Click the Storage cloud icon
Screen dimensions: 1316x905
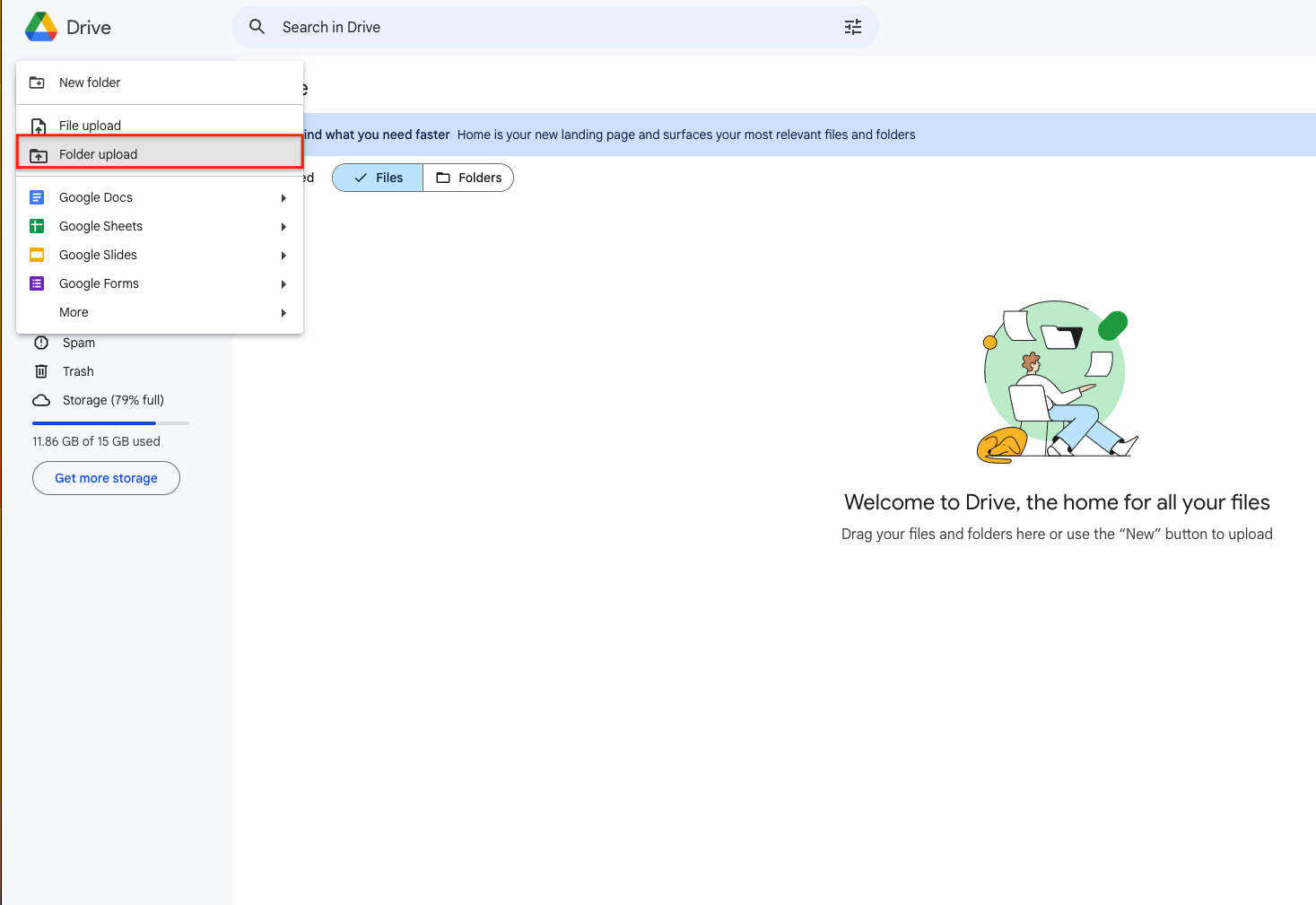pos(41,400)
